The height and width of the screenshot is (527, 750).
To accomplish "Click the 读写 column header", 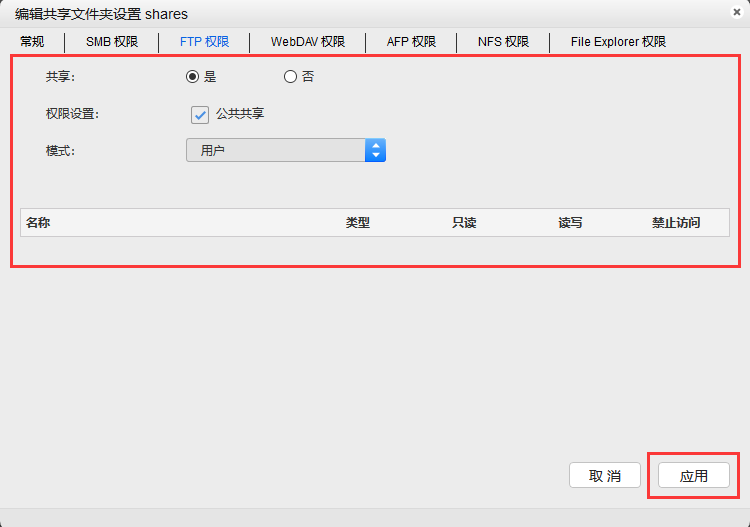I will point(570,223).
